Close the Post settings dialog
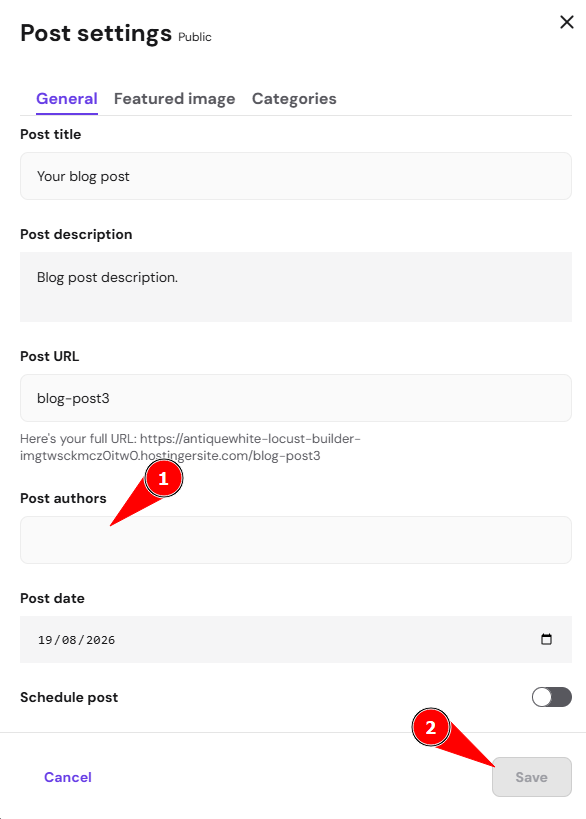This screenshot has width=586, height=819. click(567, 22)
